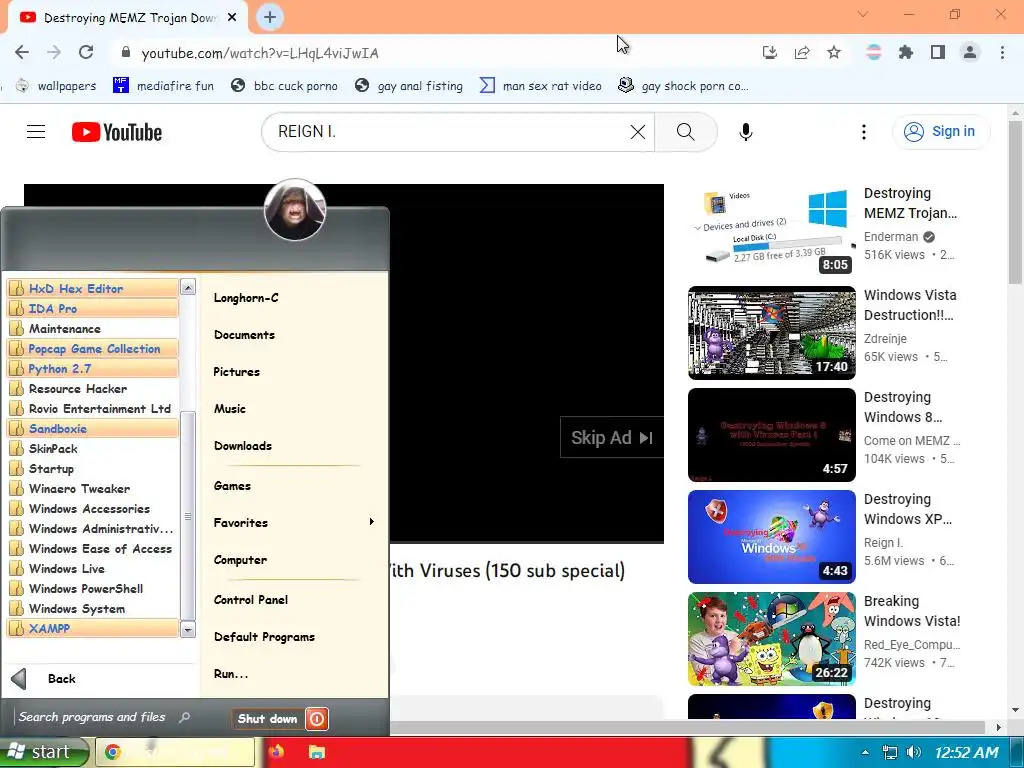Clear the YouTube search box text

coord(637,132)
